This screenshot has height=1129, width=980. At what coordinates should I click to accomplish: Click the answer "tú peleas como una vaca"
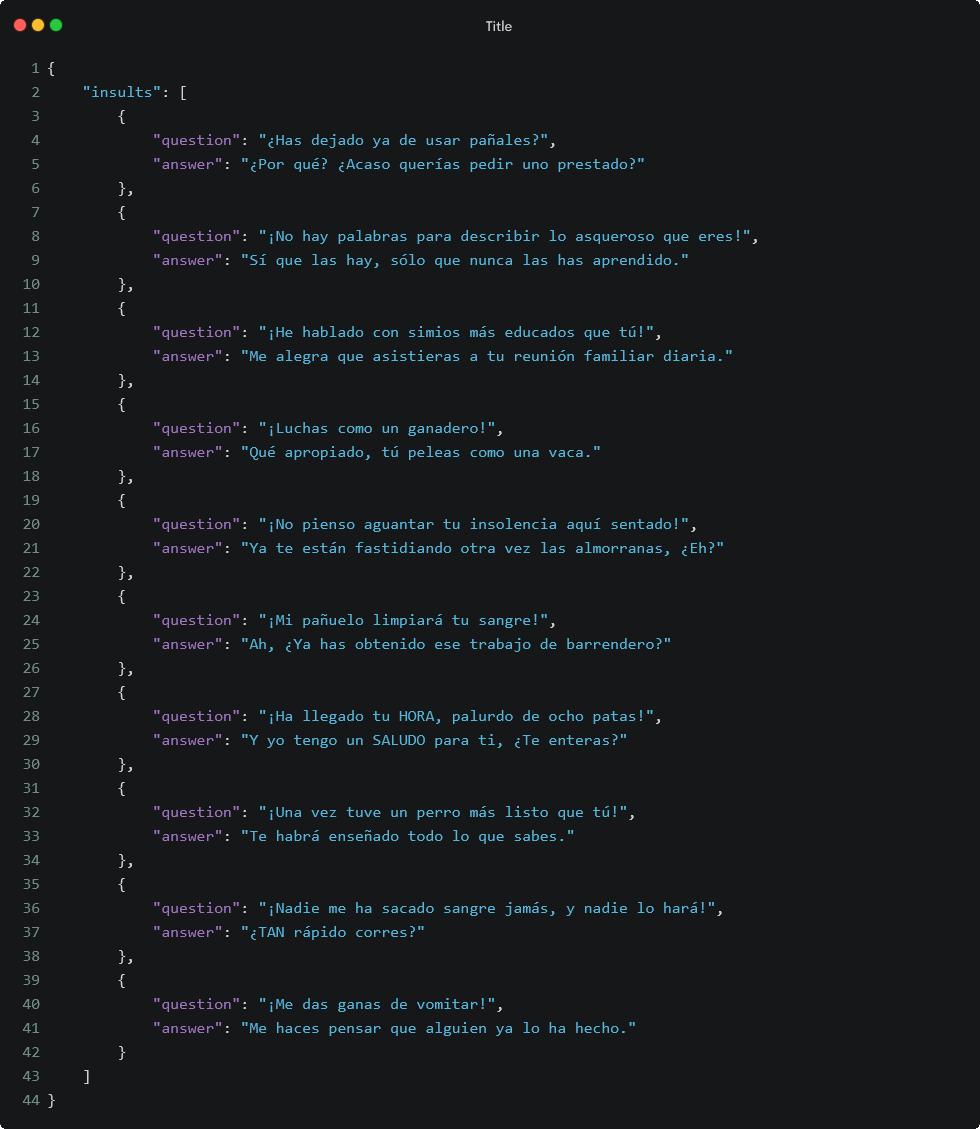(x=421, y=452)
